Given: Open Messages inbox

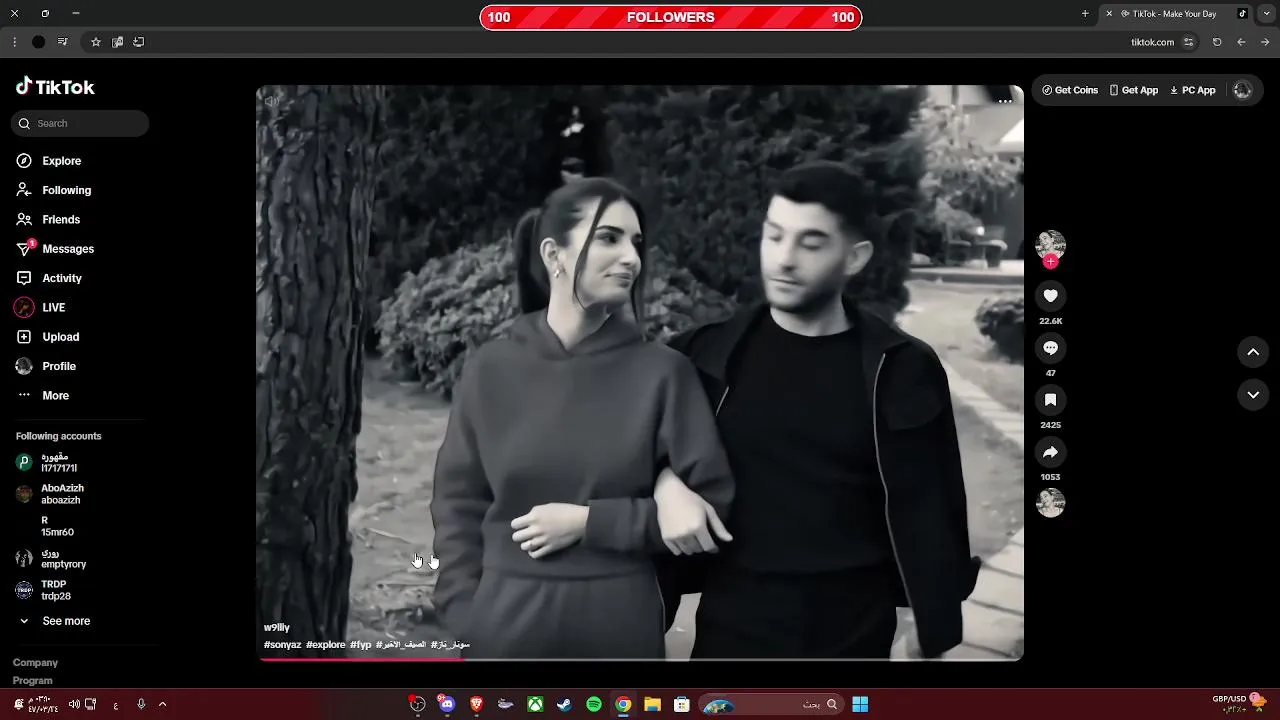Looking at the screenshot, I should (55, 248).
